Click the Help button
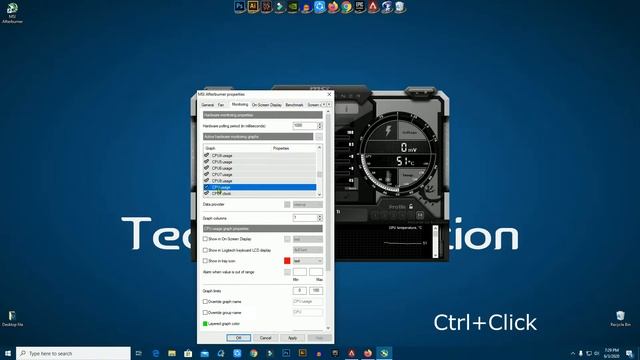The height and width of the screenshot is (360, 640). (x=319, y=338)
